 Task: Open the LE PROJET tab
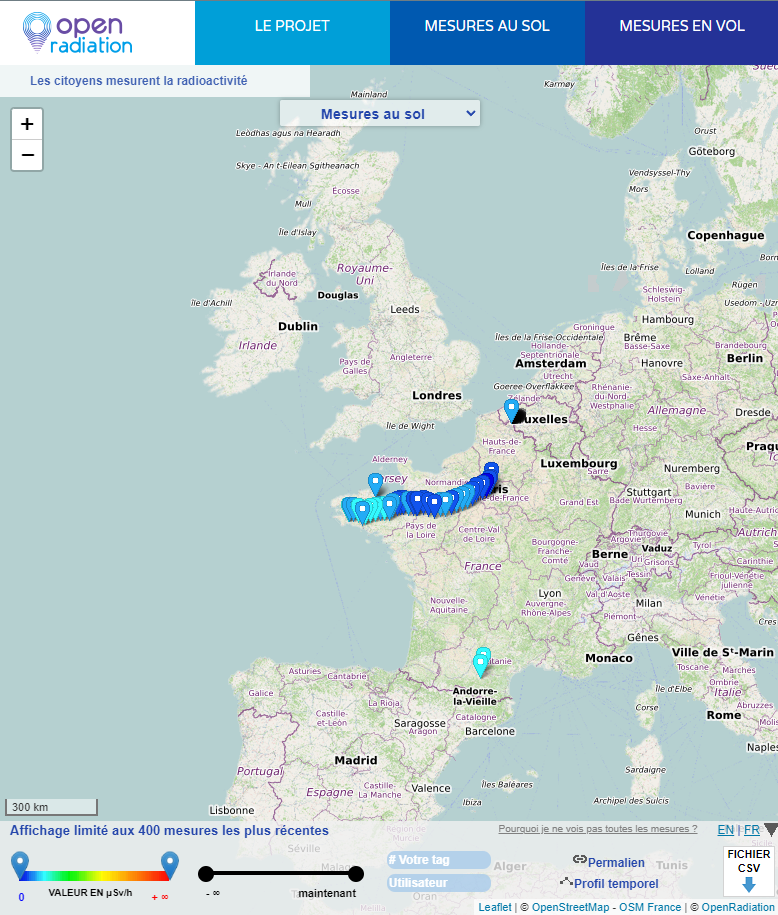tap(292, 26)
